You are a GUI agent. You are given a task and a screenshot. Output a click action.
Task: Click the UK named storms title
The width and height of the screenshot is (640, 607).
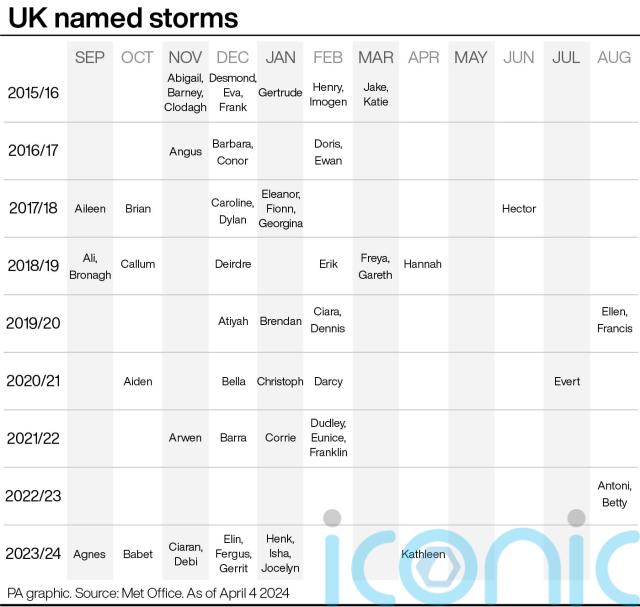coord(123,18)
